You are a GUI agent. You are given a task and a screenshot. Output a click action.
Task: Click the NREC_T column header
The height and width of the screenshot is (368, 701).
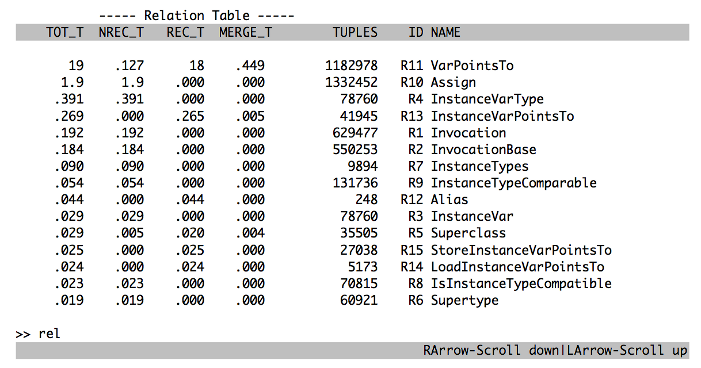pyautogui.click(x=121, y=33)
